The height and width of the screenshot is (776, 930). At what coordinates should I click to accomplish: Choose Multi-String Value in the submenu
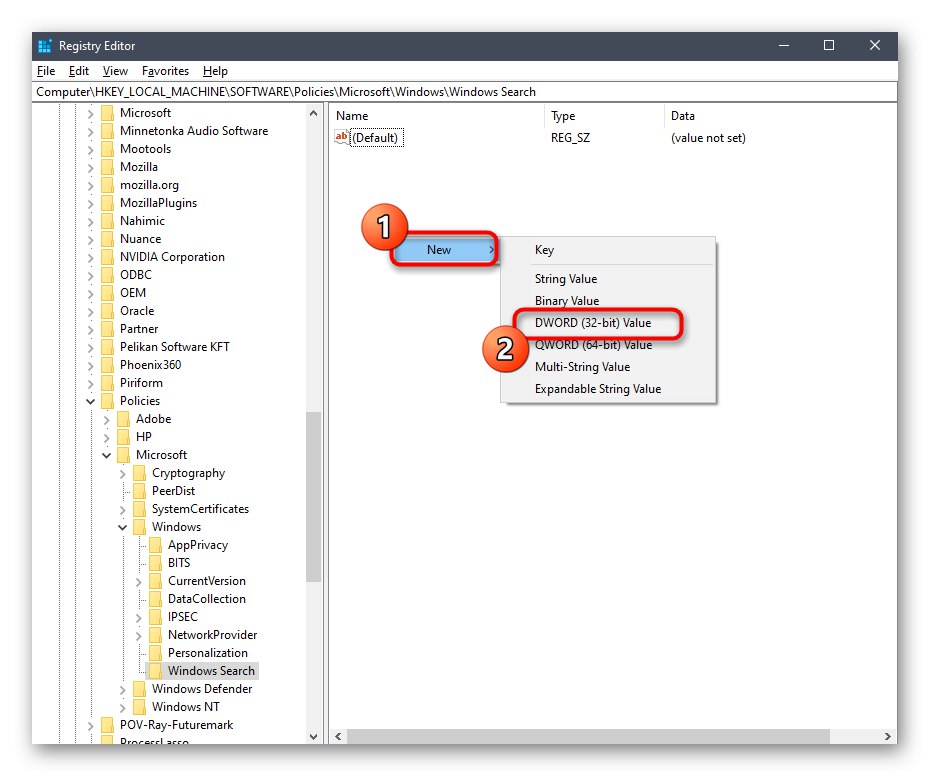tap(609, 367)
